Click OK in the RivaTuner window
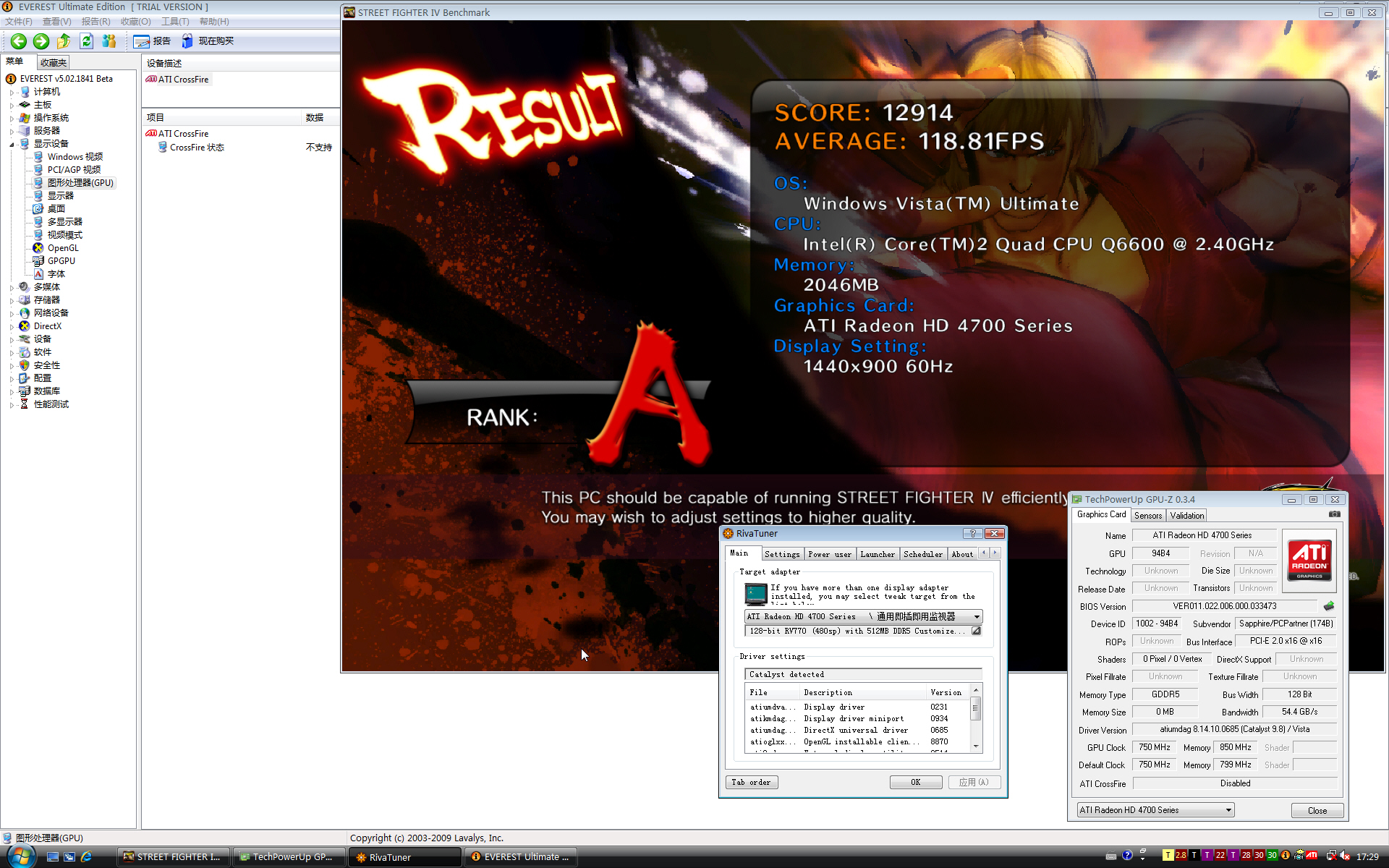 916,782
